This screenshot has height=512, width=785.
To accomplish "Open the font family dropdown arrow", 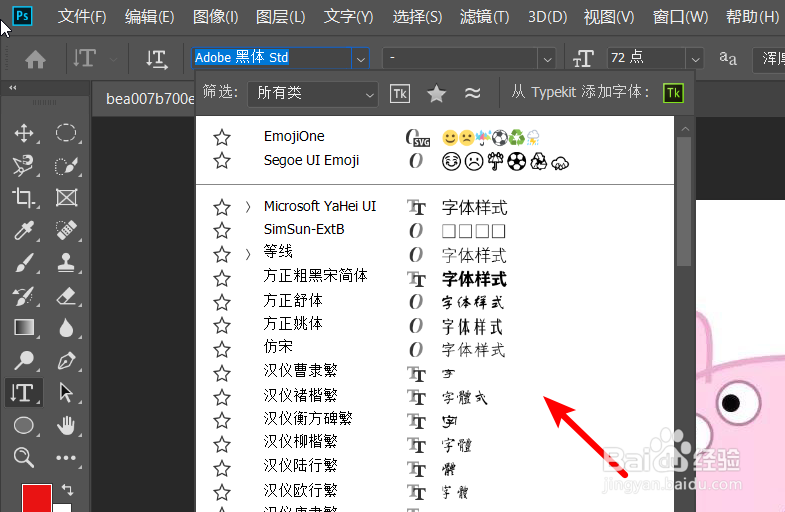I will [x=360, y=59].
